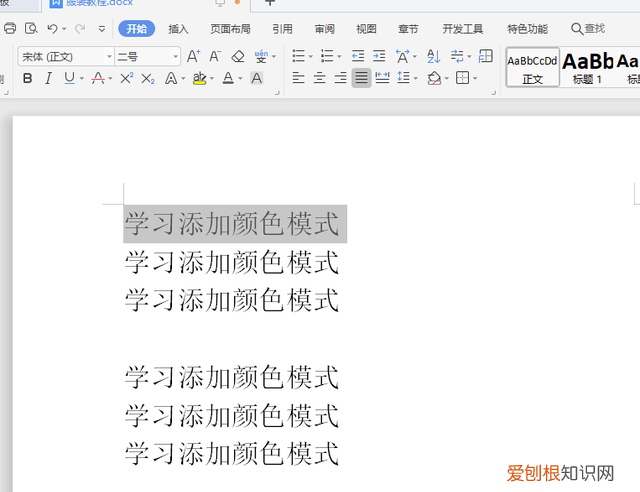
Task: Open the 开发工具 ribbon tab
Action: click(x=462, y=29)
